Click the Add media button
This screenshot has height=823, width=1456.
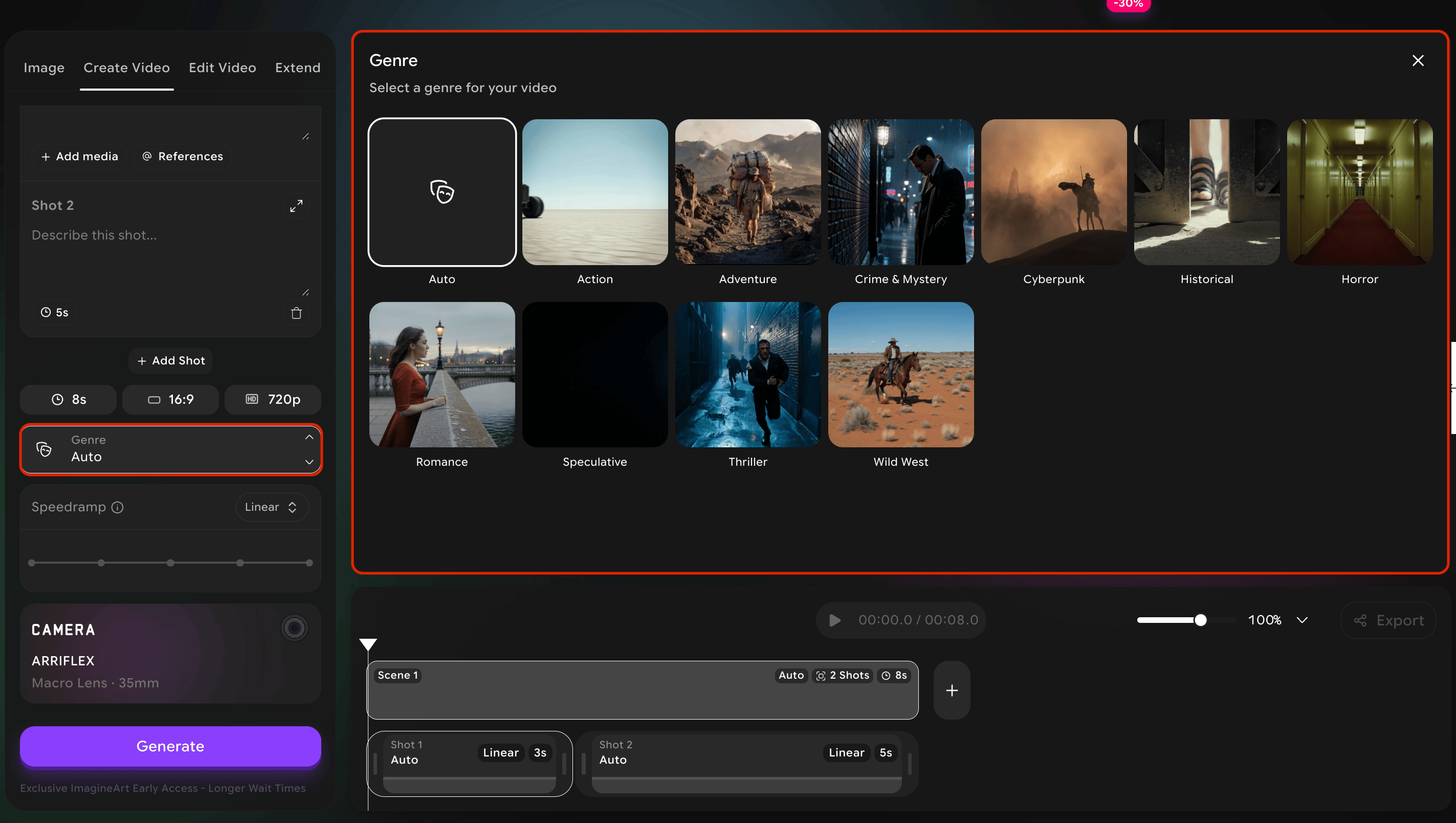click(80, 157)
